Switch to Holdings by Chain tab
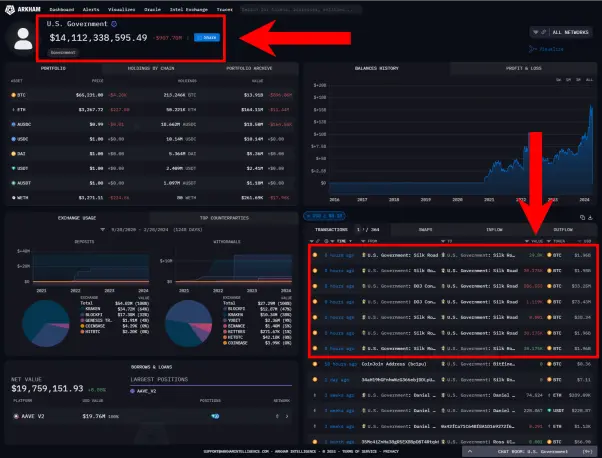 coord(151,68)
